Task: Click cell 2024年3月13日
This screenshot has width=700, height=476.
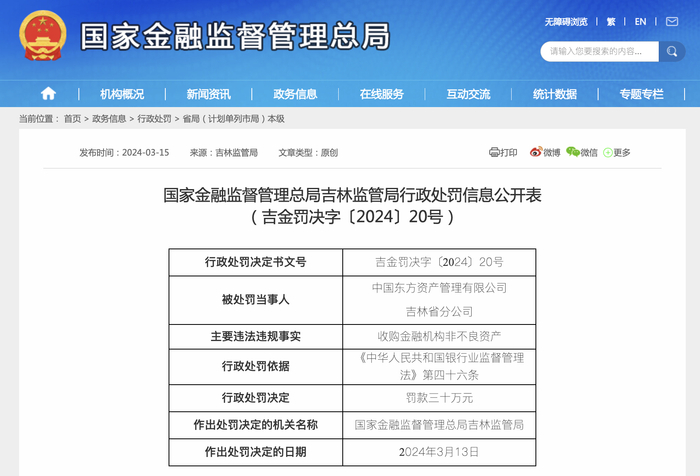Action: [x=439, y=452]
